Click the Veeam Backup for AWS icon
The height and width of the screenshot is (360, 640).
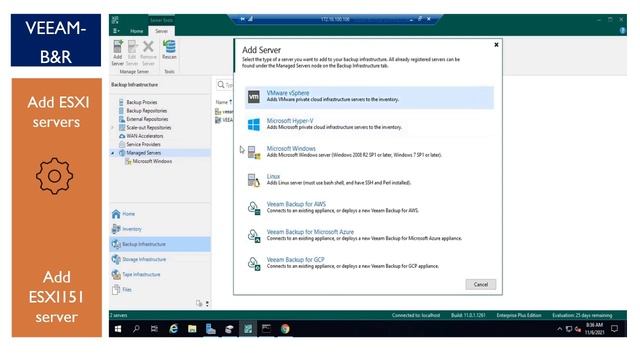click(x=254, y=208)
